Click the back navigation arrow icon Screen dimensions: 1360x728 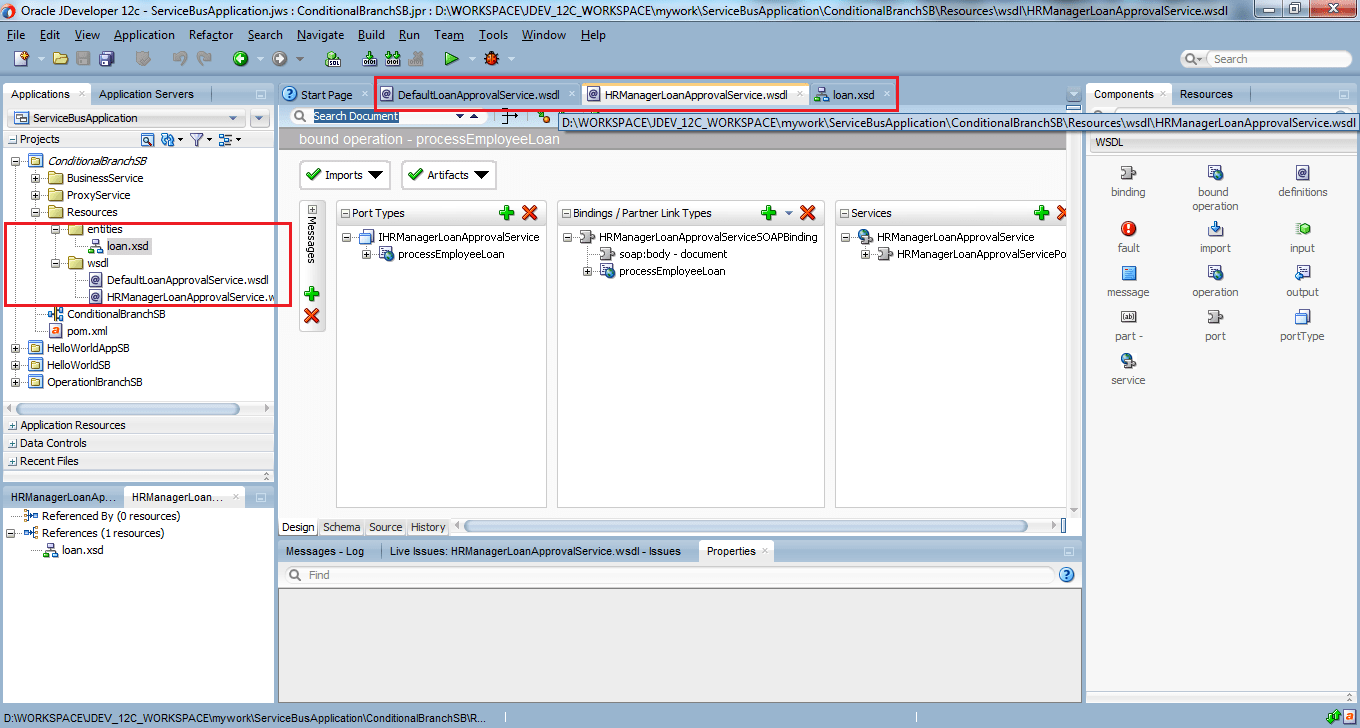click(240, 58)
